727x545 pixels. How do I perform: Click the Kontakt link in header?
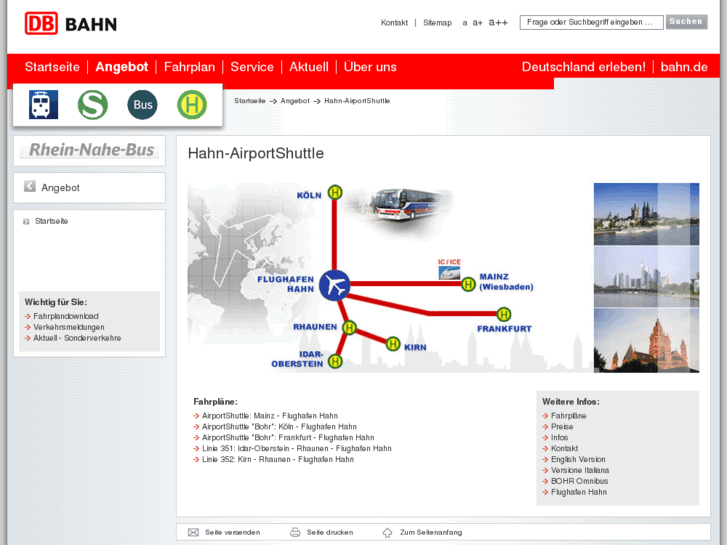(x=394, y=22)
